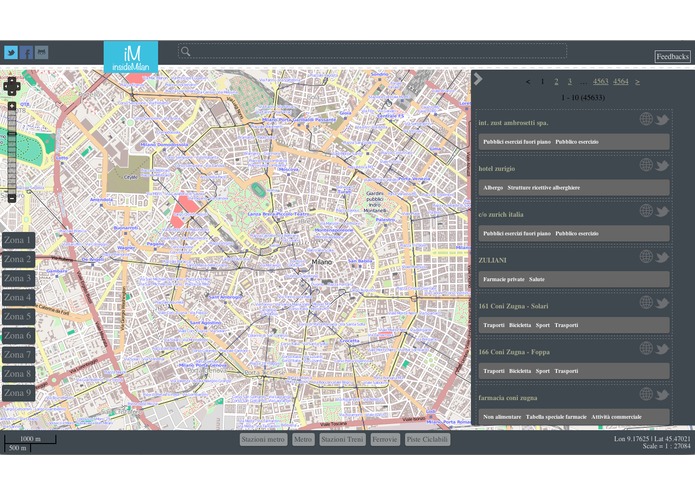Click the Farmacie private tag under ZULIANI
Image resolution: width=695 pixels, height=494 pixels.
pos(504,280)
